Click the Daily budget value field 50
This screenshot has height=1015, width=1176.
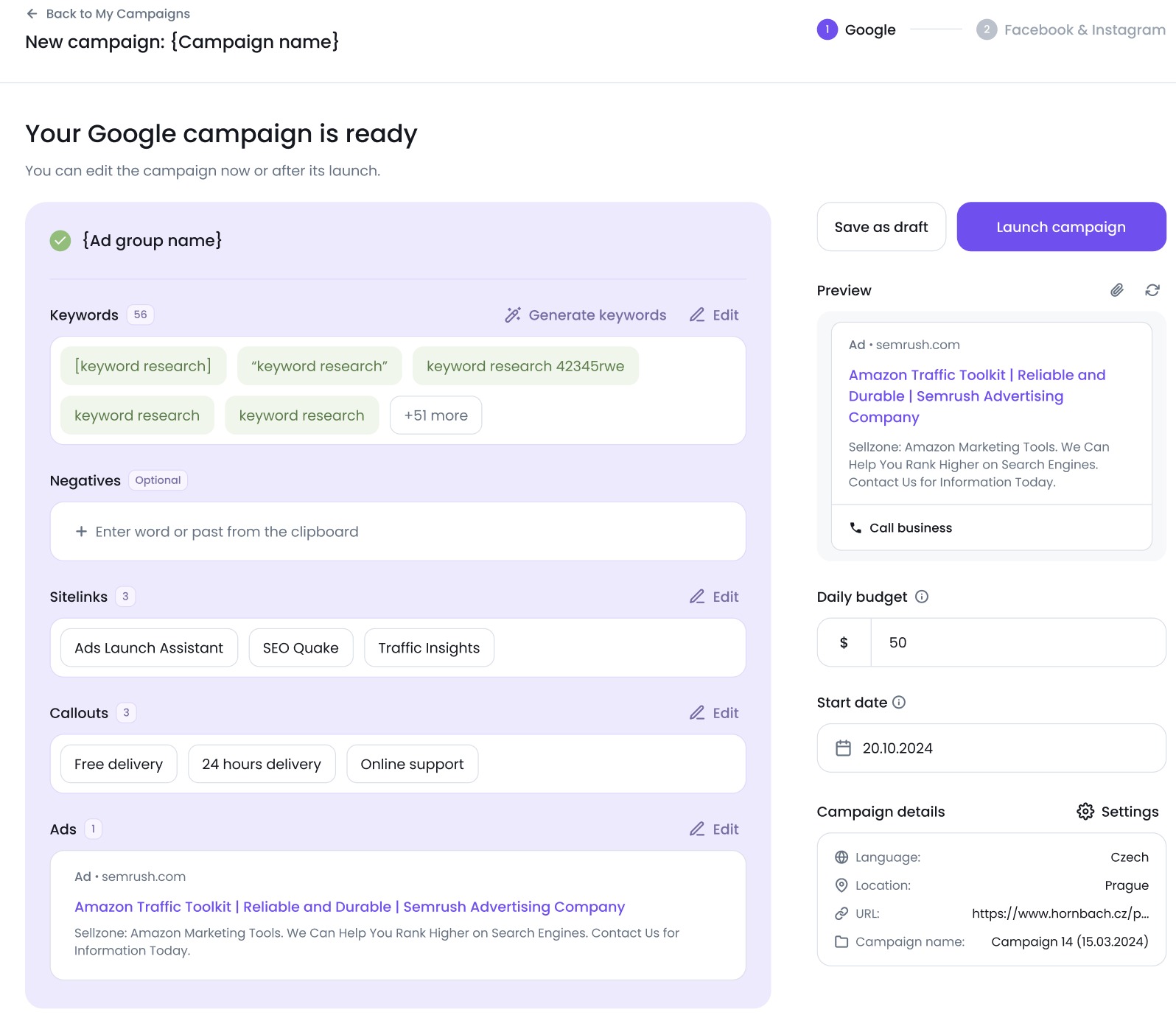pos(1018,642)
